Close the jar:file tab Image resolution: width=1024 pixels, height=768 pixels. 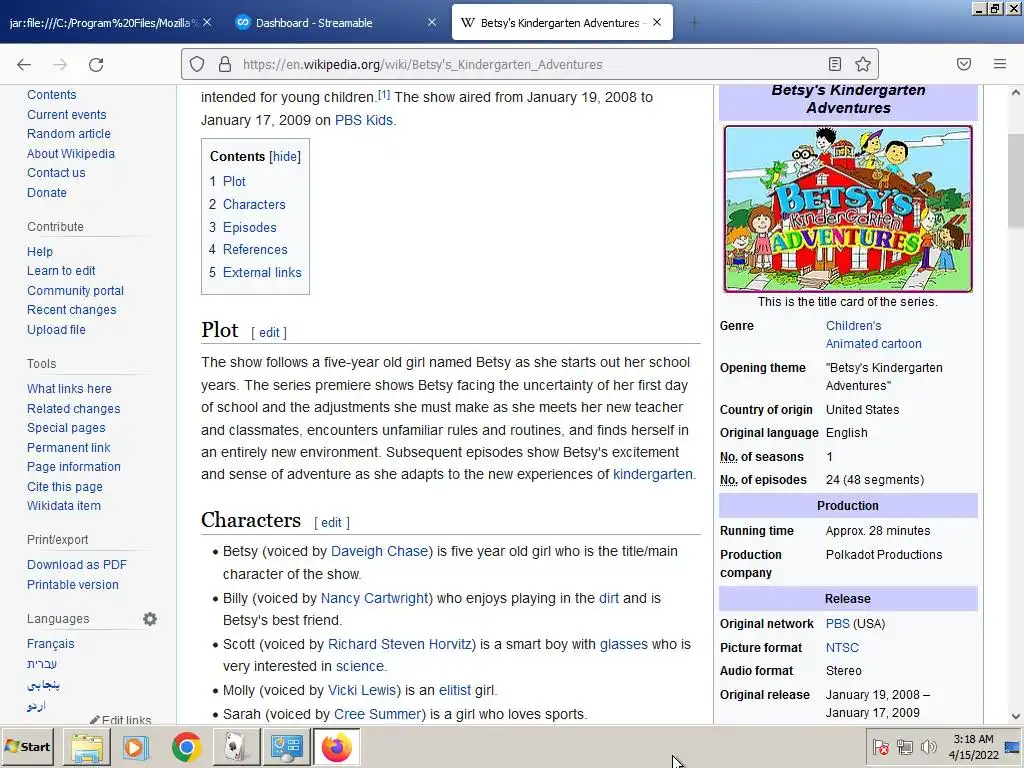point(207,22)
